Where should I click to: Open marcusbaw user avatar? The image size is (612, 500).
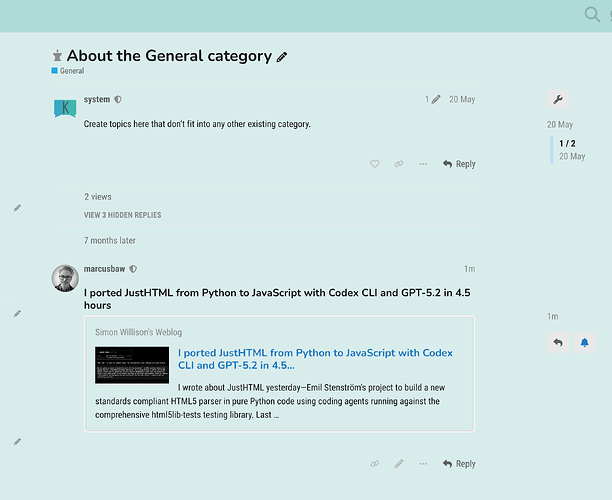click(x=65, y=278)
